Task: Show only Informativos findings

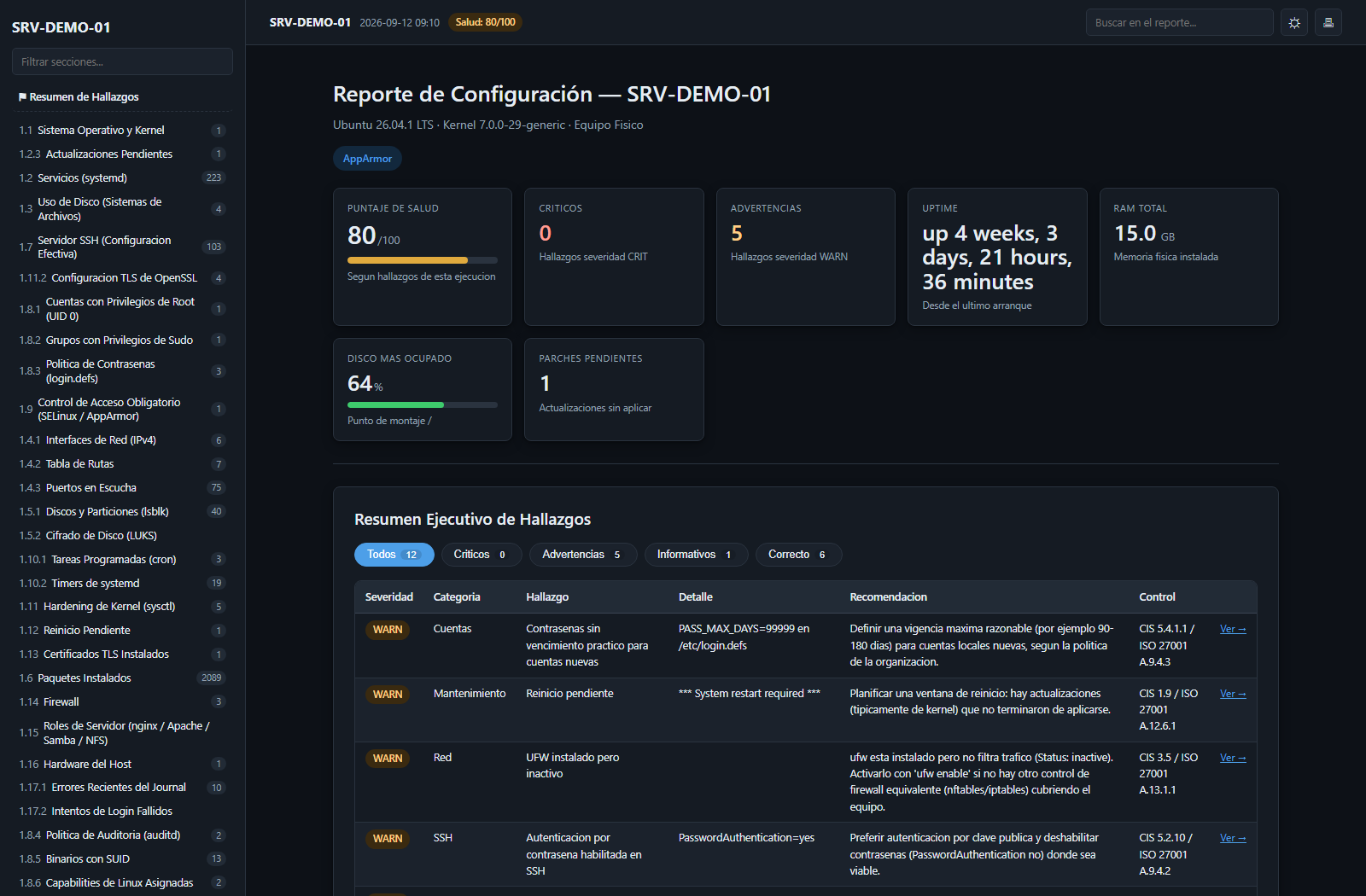Action: tap(696, 555)
